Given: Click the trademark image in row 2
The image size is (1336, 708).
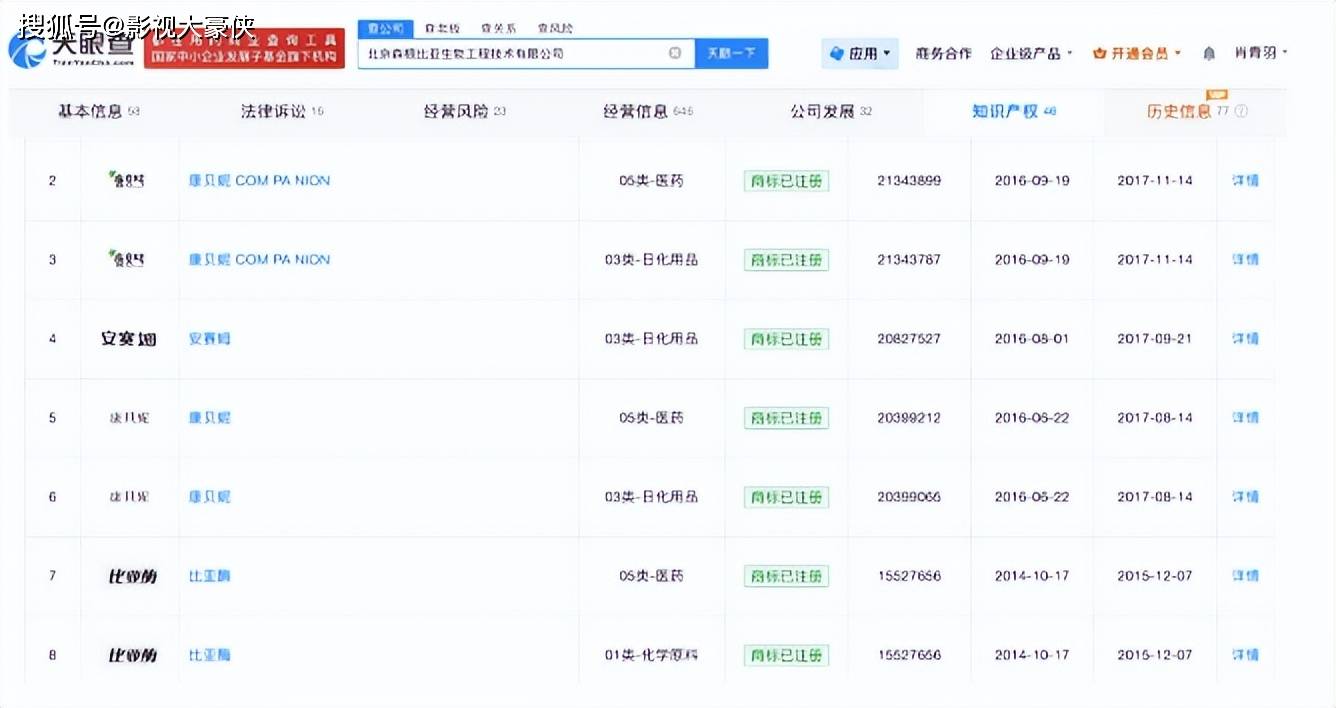Looking at the screenshot, I should 127,180.
